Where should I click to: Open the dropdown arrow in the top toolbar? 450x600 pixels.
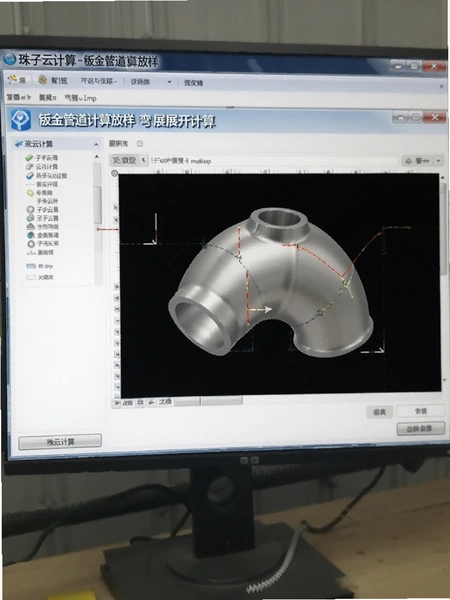pyautogui.click(x=169, y=82)
